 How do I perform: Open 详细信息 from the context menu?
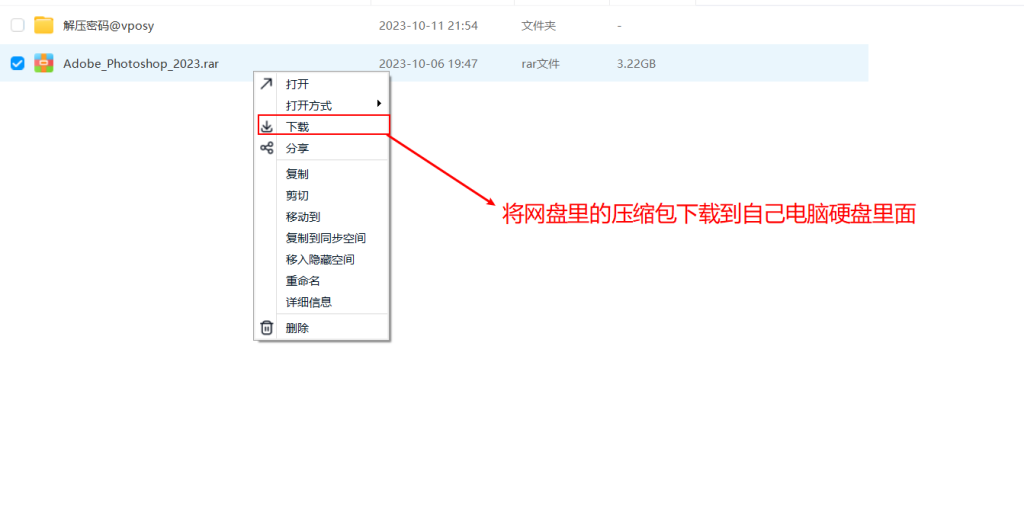coord(309,302)
